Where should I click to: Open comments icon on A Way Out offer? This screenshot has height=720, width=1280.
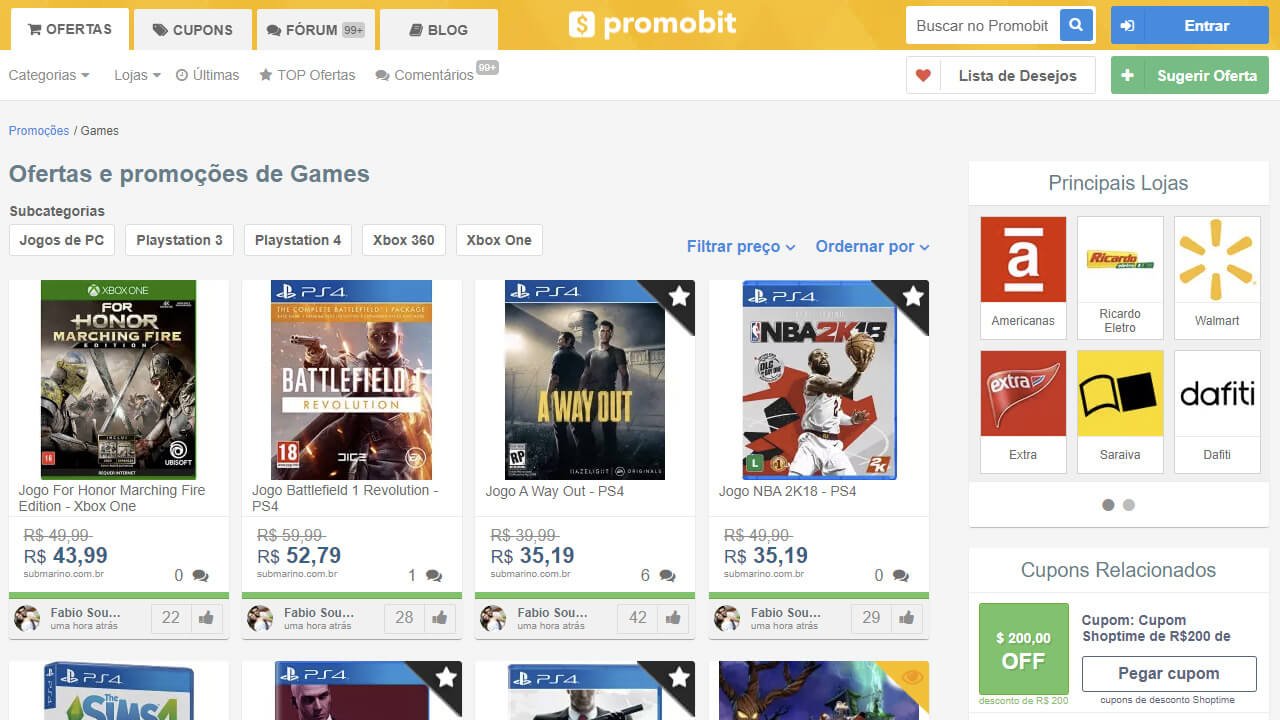click(667, 576)
